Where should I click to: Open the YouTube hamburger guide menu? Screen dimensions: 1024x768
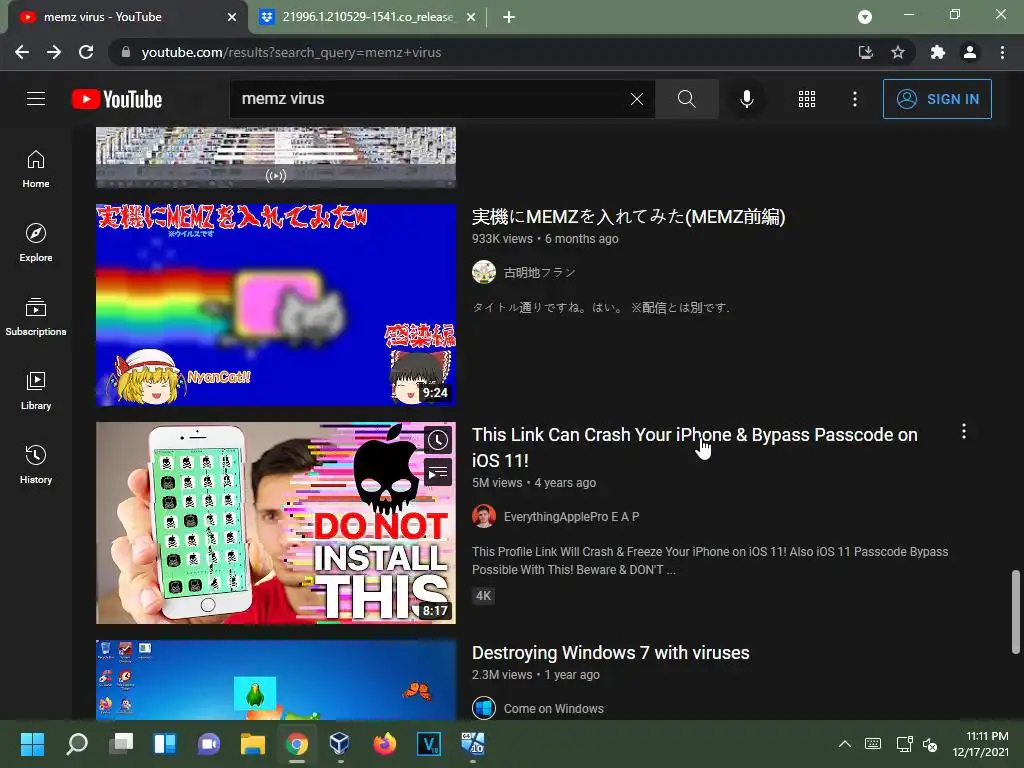[x=36, y=99]
